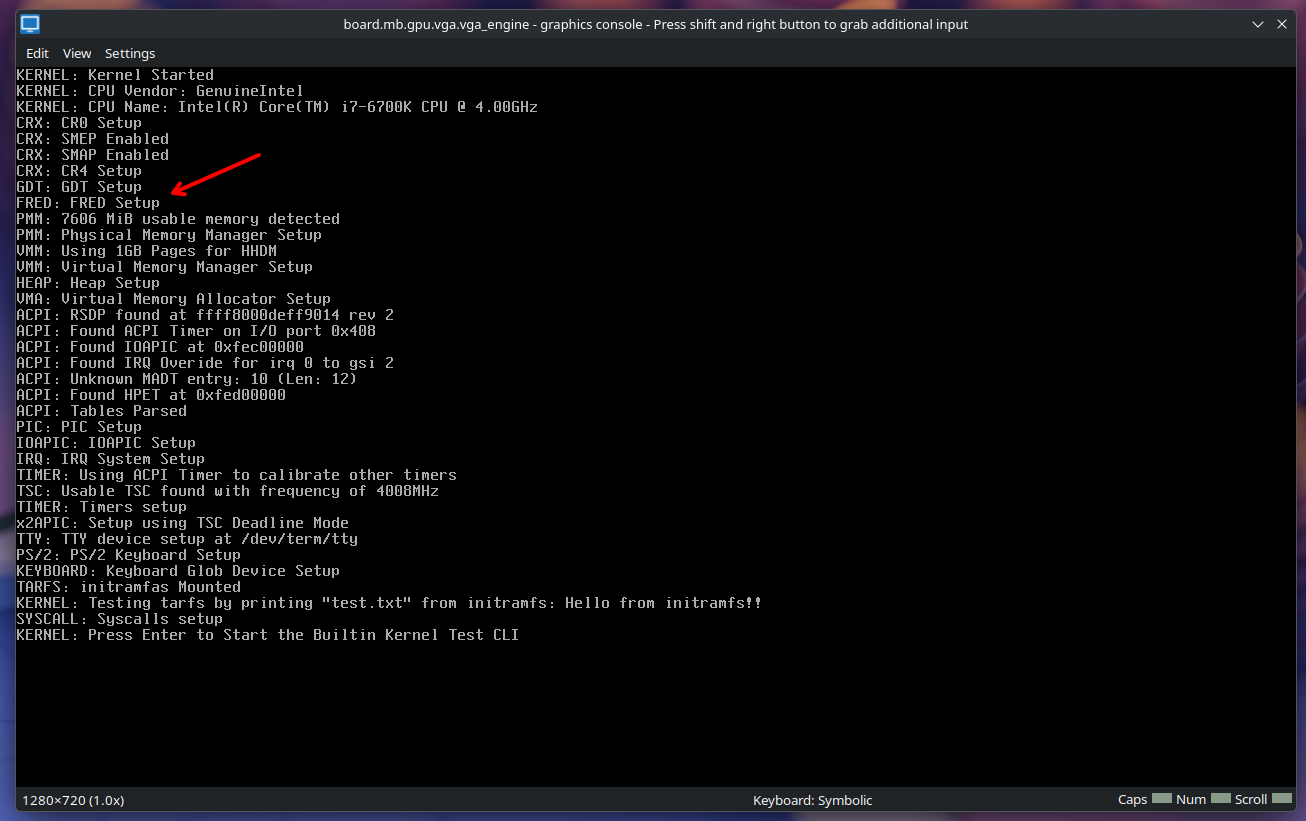Minimize the graphics console window
1306x821 pixels.
point(1257,24)
